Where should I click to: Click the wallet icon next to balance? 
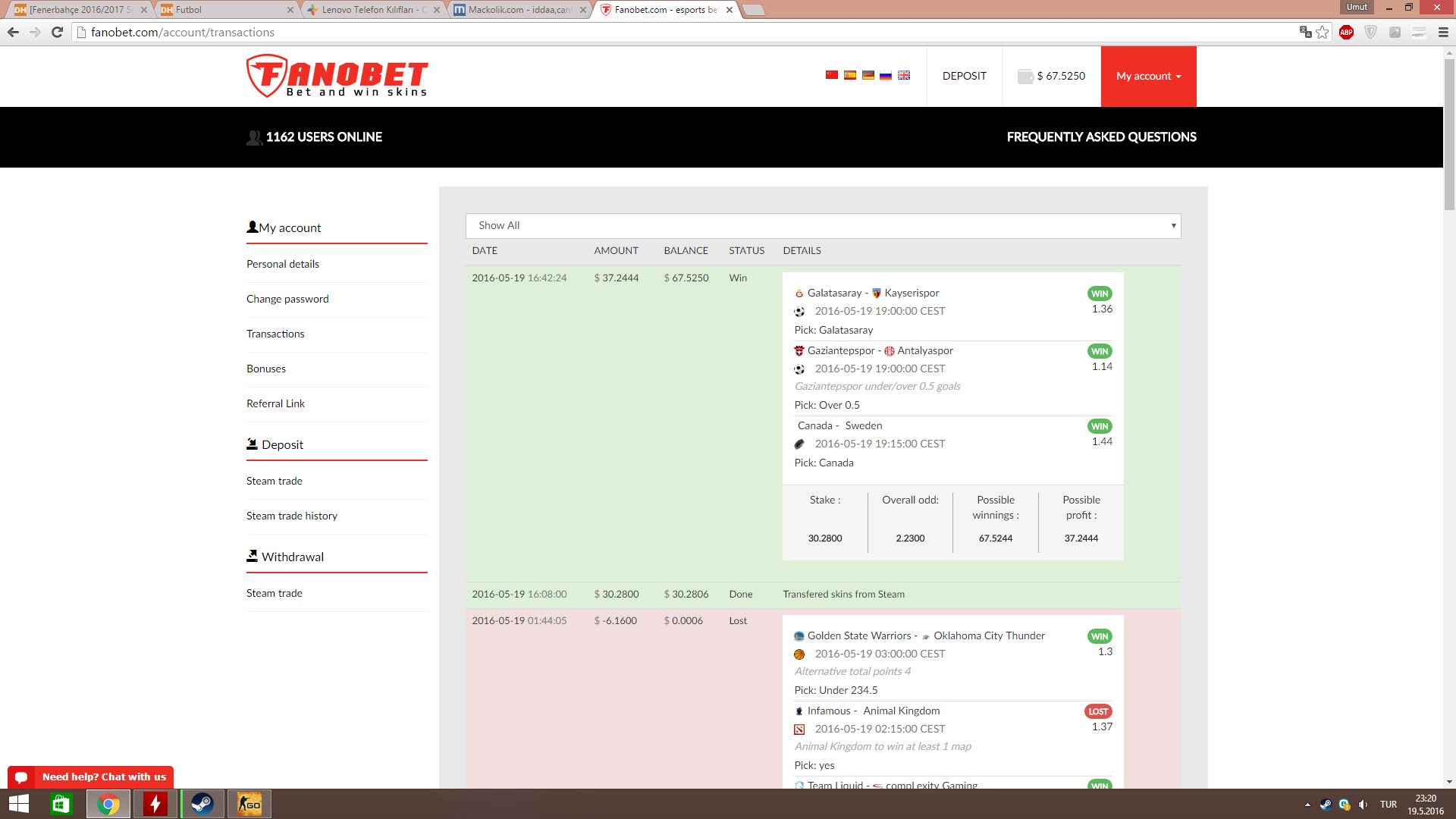pos(1025,76)
